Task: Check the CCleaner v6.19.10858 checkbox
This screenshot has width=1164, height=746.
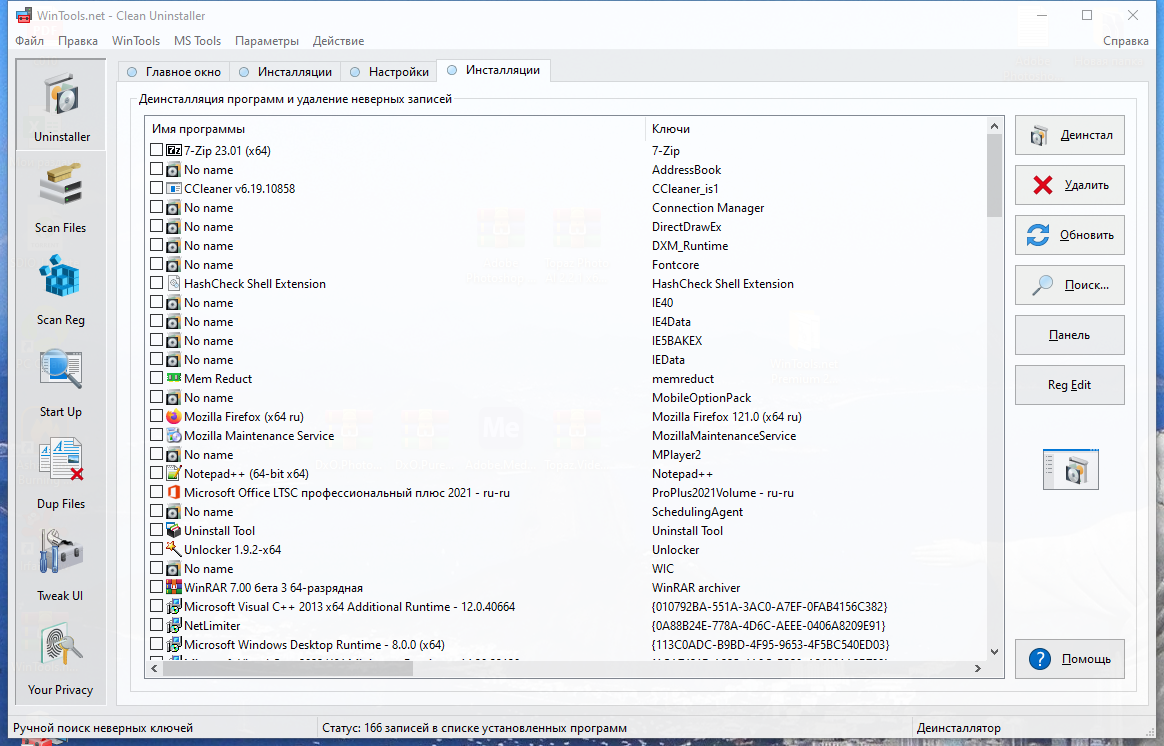Action: click(x=156, y=189)
